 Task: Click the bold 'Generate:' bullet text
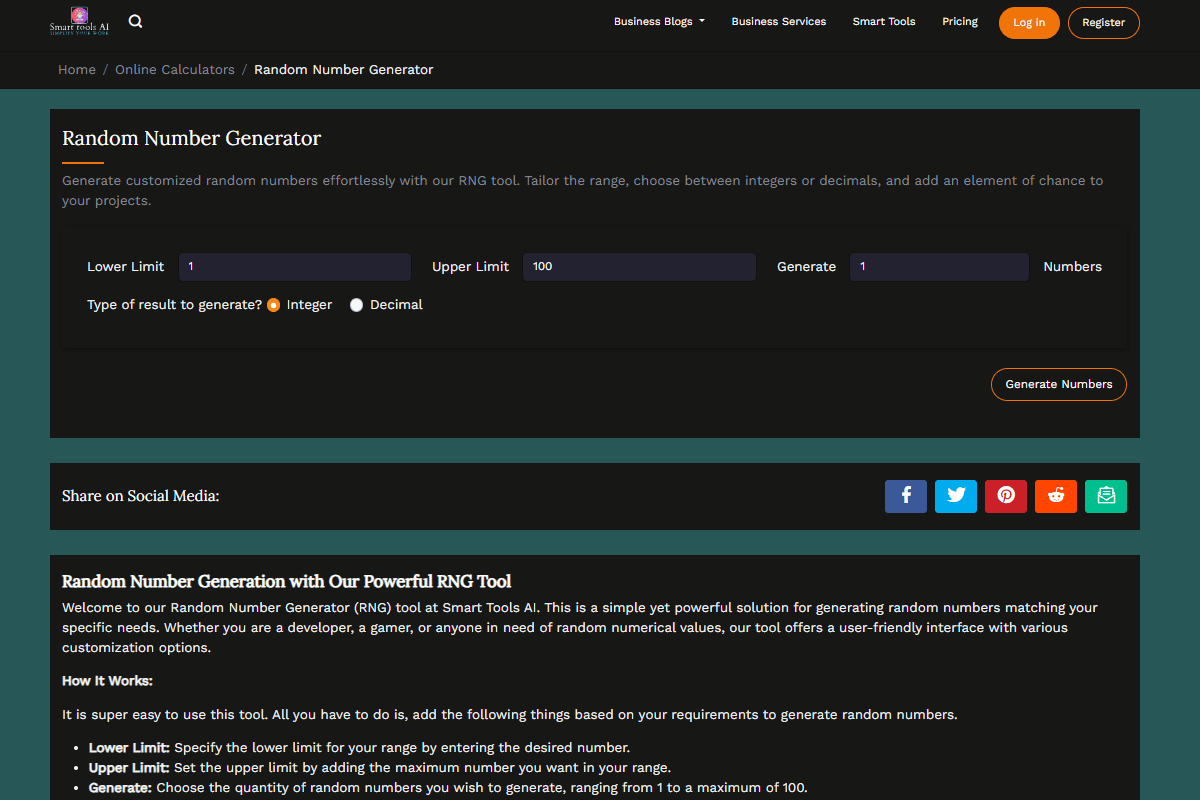click(120, 788)
